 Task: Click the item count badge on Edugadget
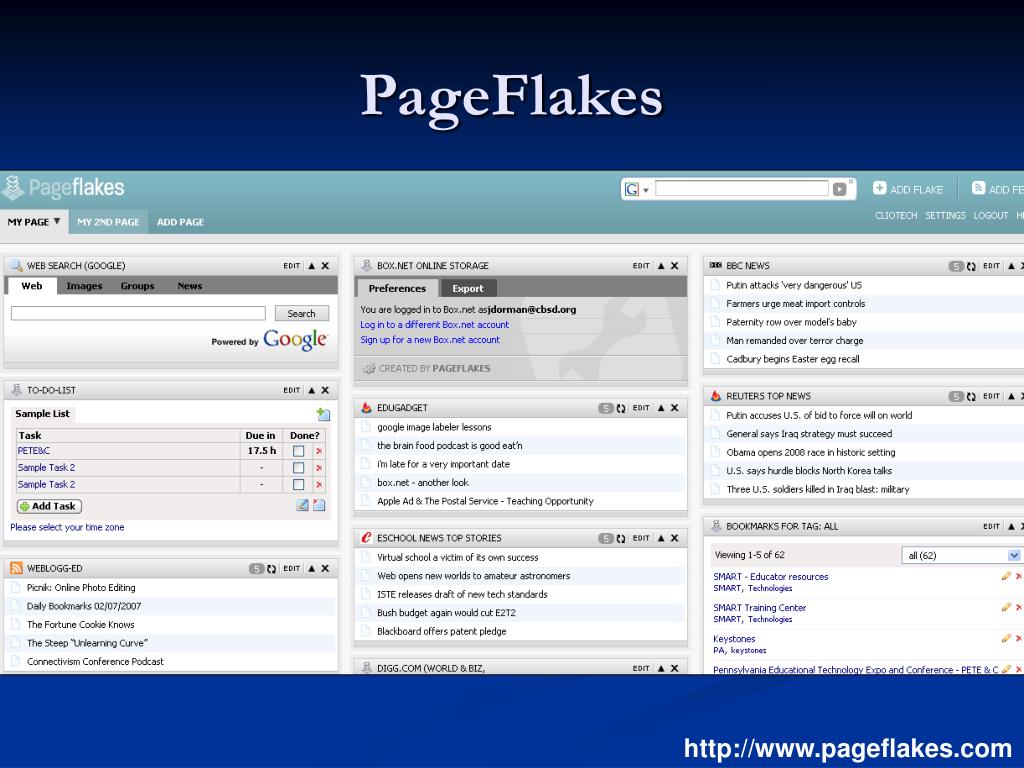[x=606, y=408]
